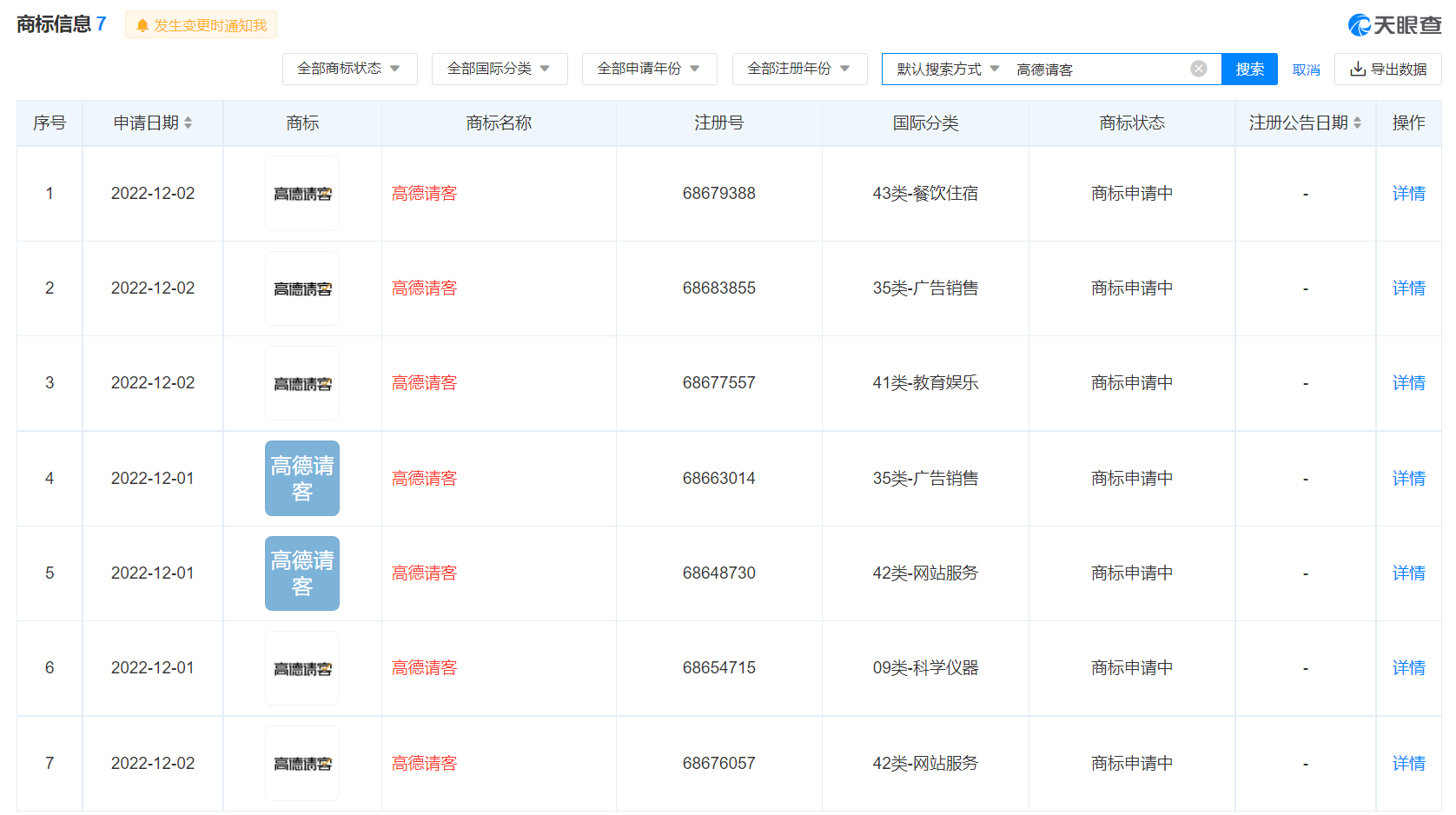Open 详情 for registration 68648730
Screen dimensions: 1456x815
point(1408,573)
